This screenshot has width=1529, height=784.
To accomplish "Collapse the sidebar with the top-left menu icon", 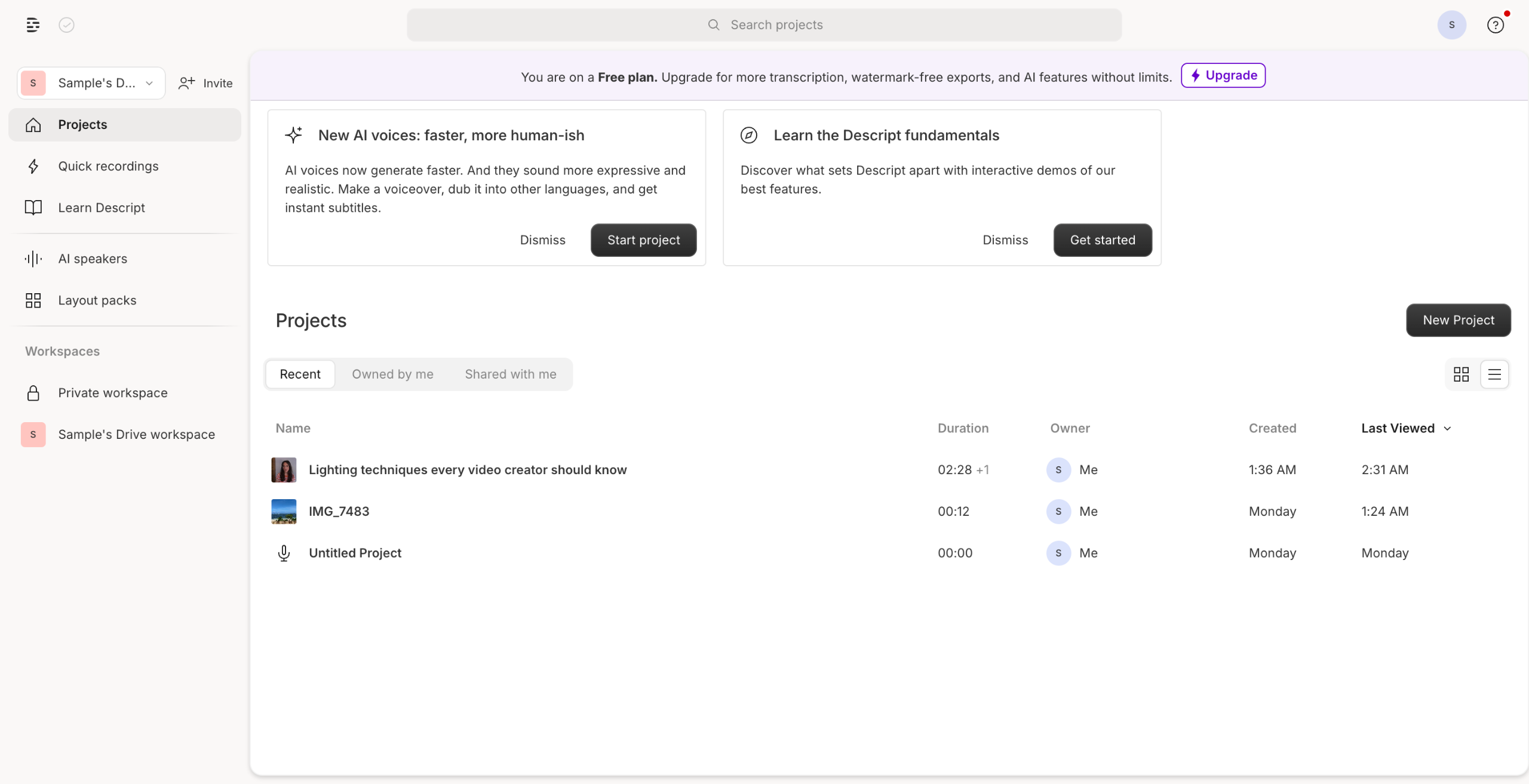I will 33,25.
